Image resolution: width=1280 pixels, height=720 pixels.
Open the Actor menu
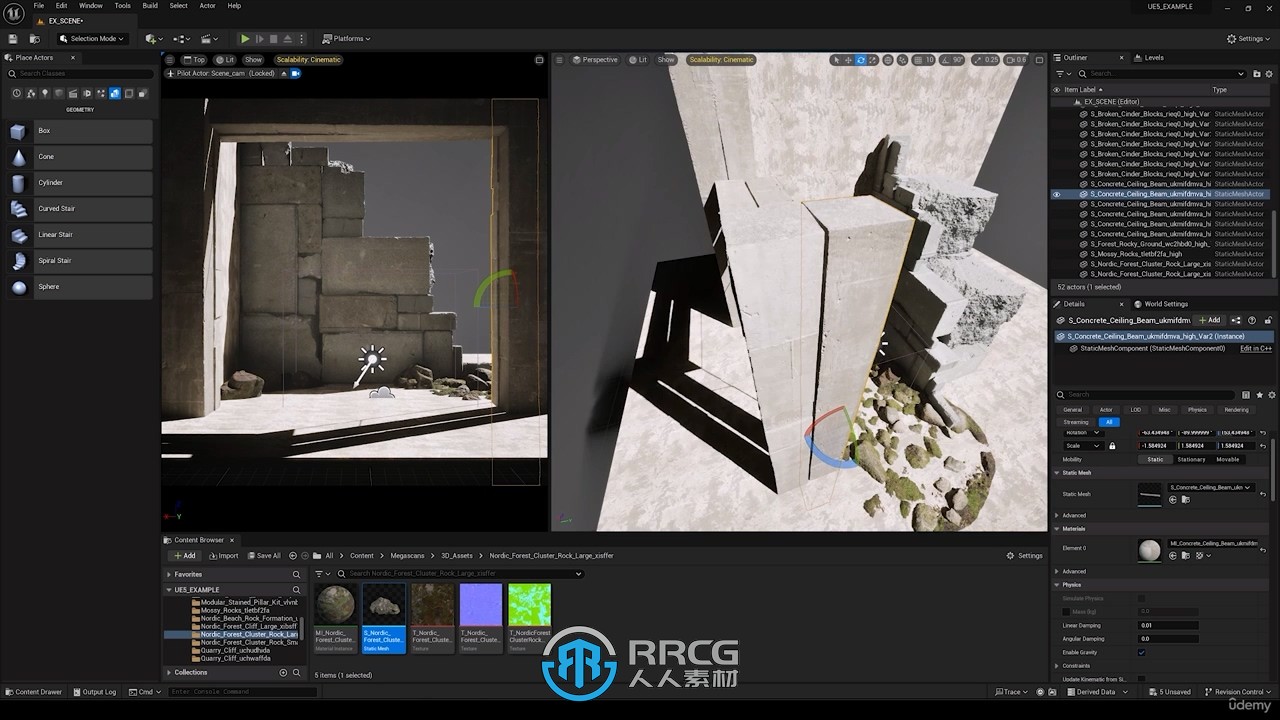tap(207, 6)
